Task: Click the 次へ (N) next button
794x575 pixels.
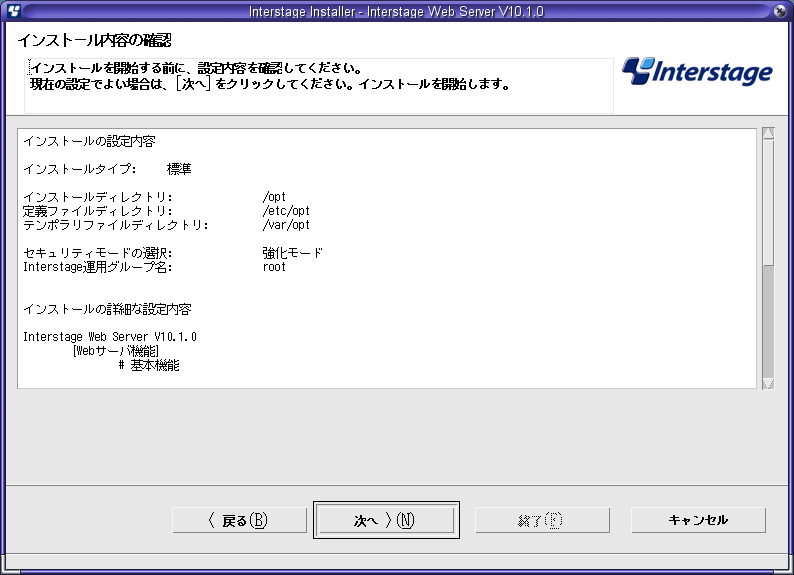Action: 386,520
